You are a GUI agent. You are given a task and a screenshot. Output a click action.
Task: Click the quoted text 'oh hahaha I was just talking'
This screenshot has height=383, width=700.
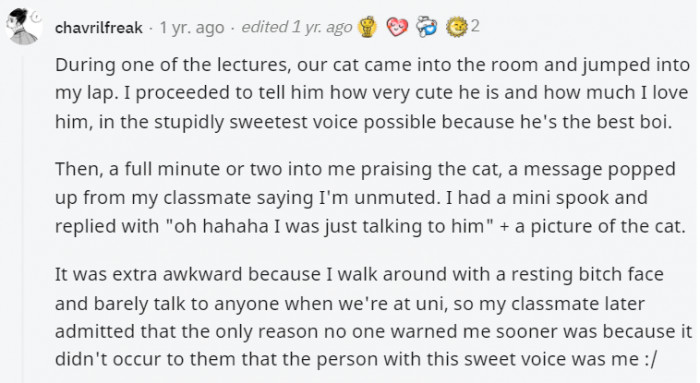click(x=297, y=226)
